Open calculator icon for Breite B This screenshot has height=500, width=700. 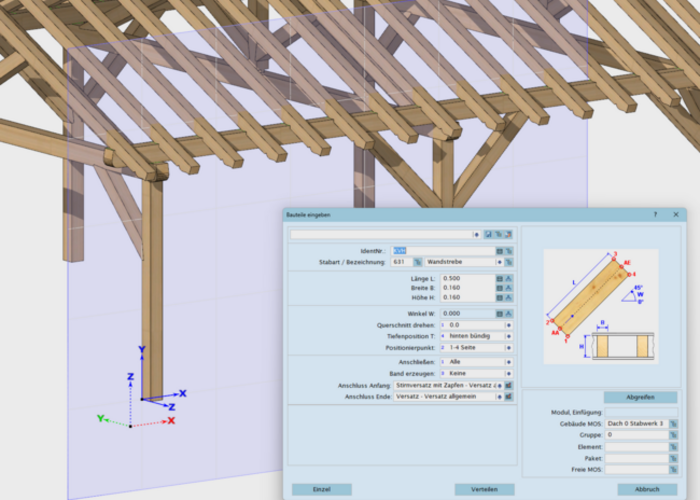[500, 288]
